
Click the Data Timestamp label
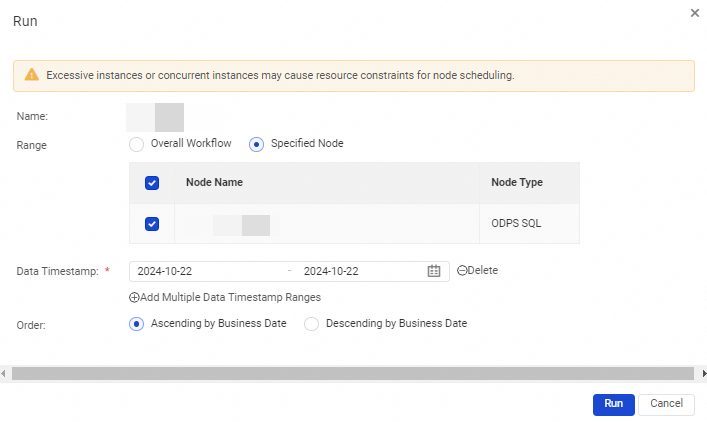(x=58, y=271)
